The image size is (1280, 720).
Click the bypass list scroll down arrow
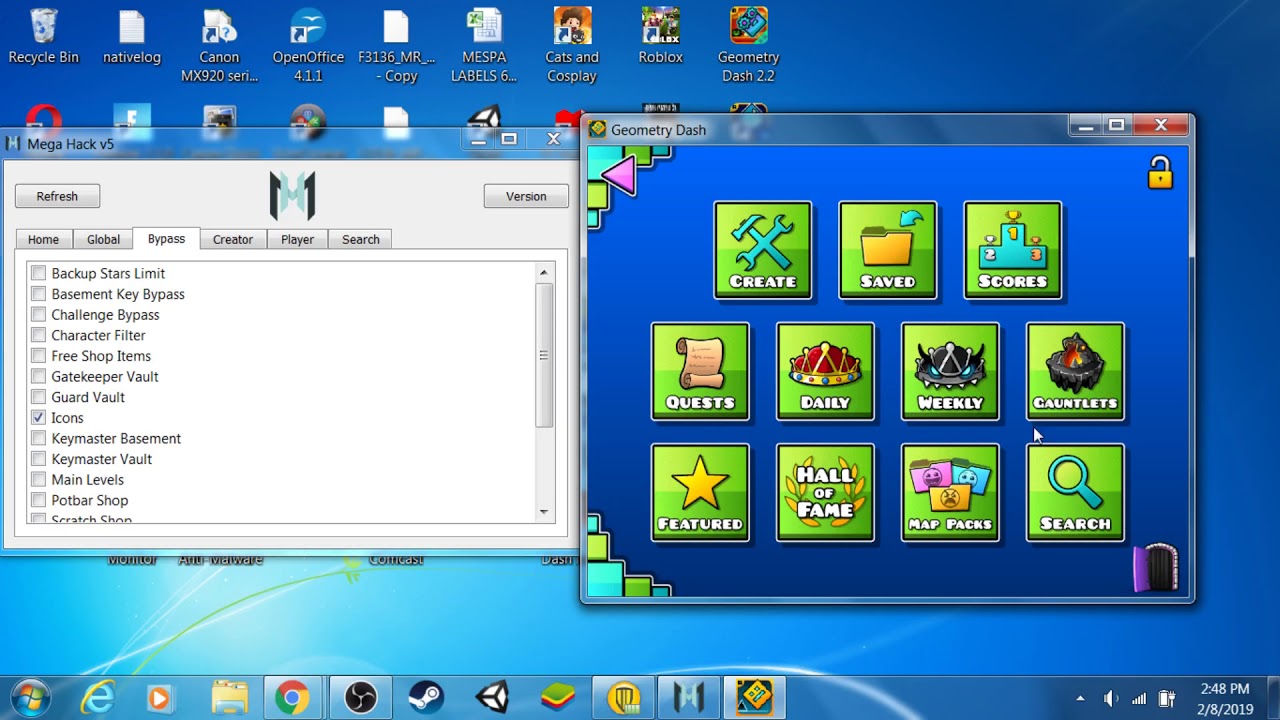pyautogui.click(x=544, y=511)
